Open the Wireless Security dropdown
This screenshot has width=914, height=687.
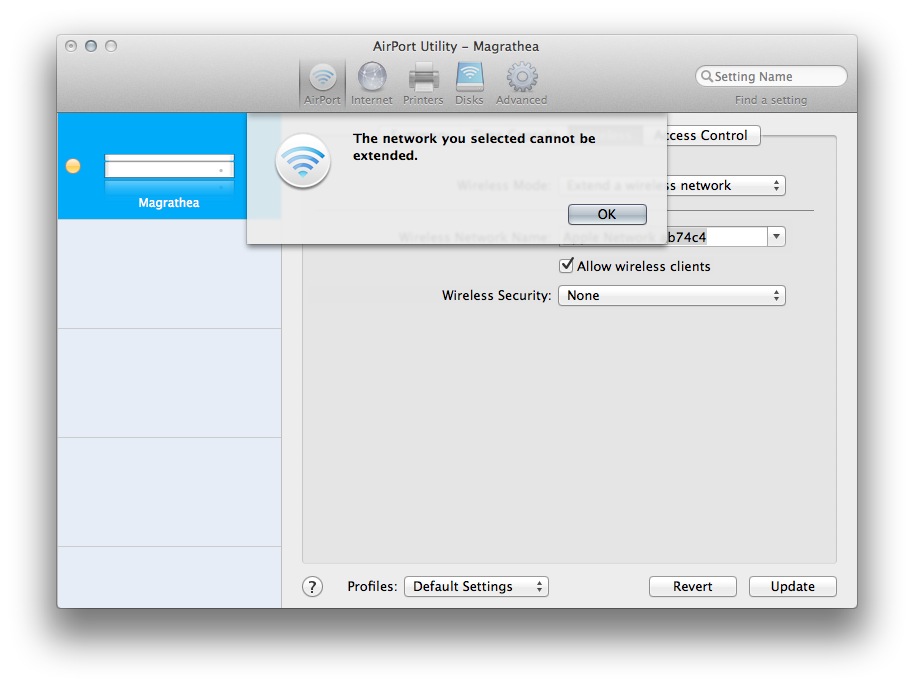point(671,295)
